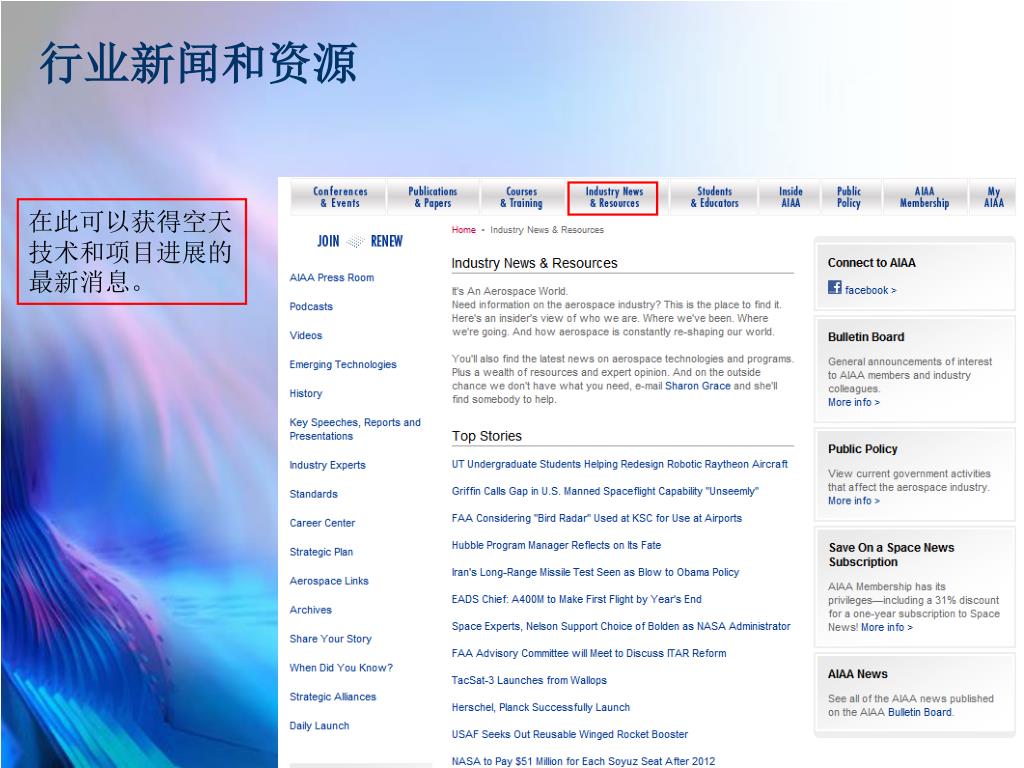
Task: Open When Did You Know? link
Action: [x=341, y=667]
